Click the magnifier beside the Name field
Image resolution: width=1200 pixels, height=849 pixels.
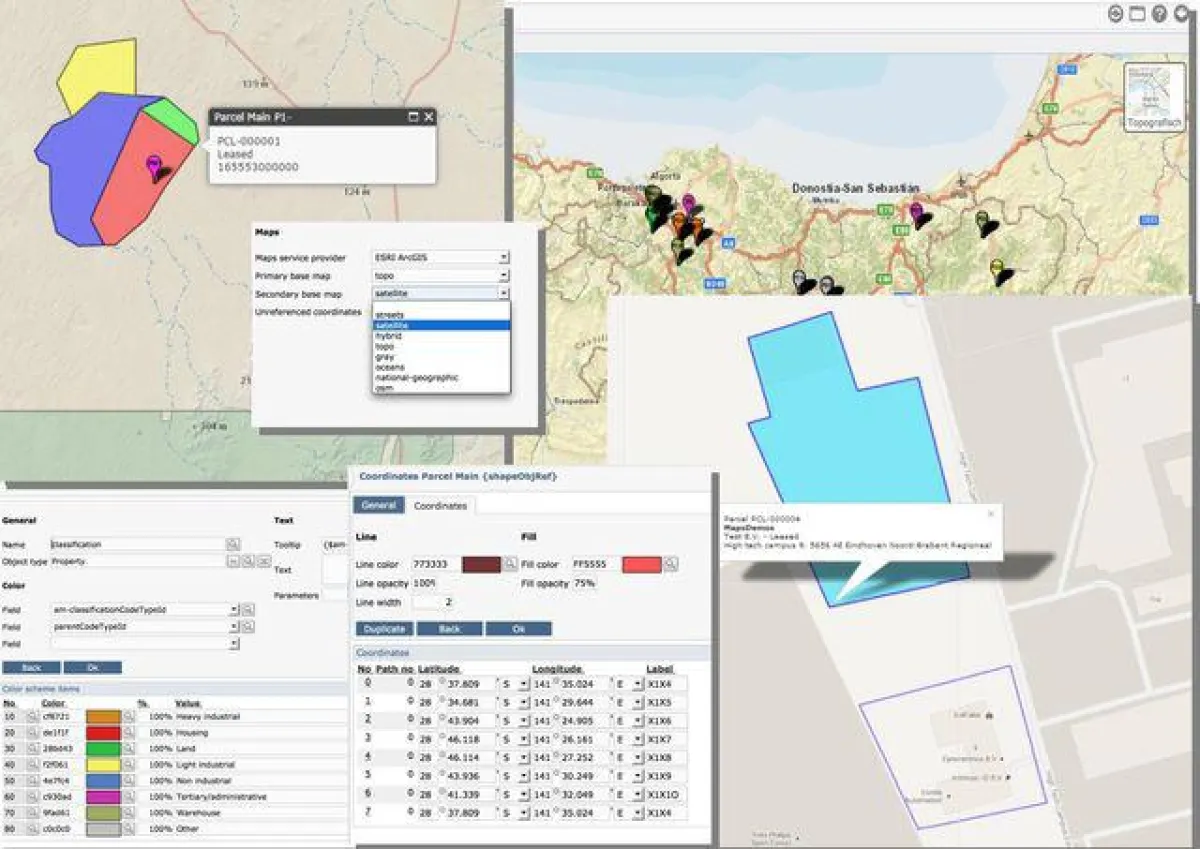tap(231, 544)
